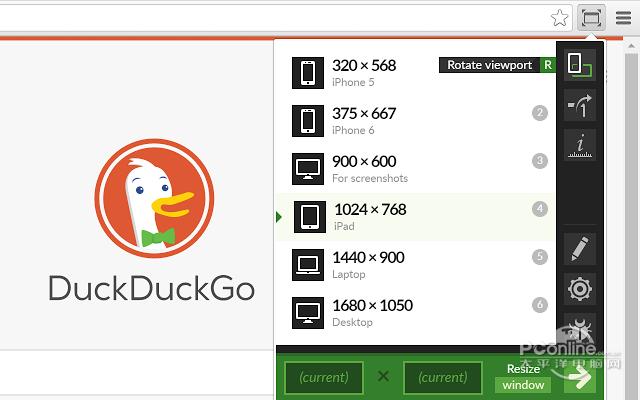Screen dimensions: 640x400
Task: Select the 900 × 600 For screenshots preset
Action: click(416, 169)
